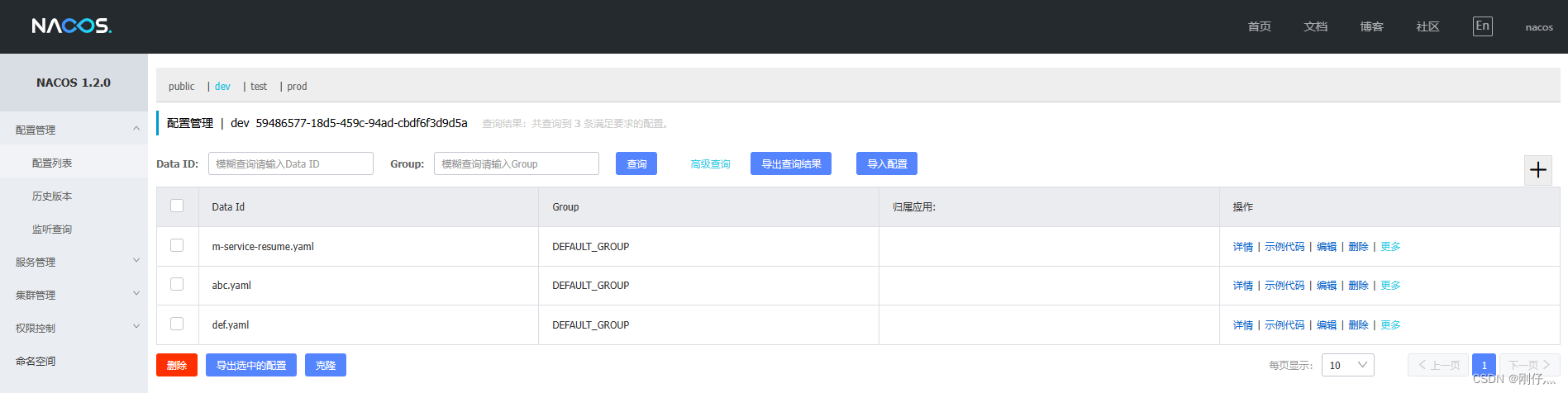Screen dimensions: 1568x393
Task: Select the prod namespace tab
Action: [297, 87]
